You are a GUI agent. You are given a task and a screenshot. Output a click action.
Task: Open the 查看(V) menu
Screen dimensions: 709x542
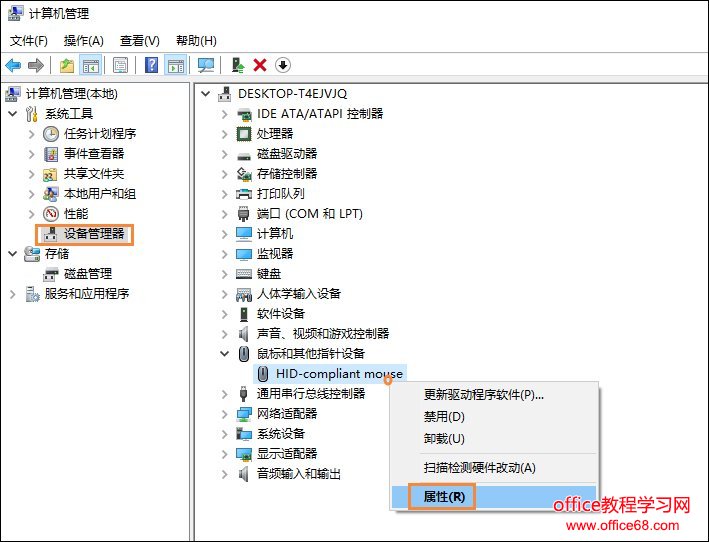pos(140,41)
